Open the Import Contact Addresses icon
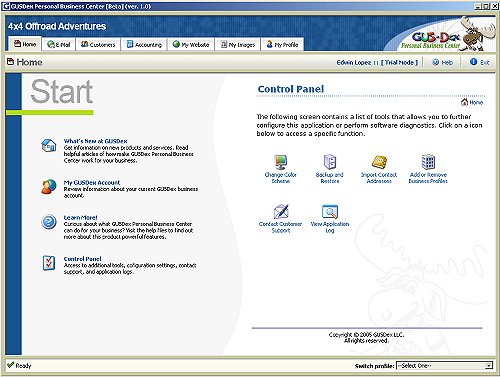This screenshot has height=377, width=500. tap(379, 162)
